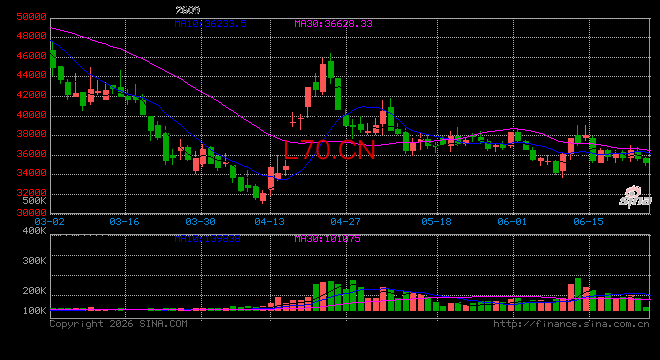Screen dimensions: 660x360
Task: Click the 03-16 date label
Action: 125,221
